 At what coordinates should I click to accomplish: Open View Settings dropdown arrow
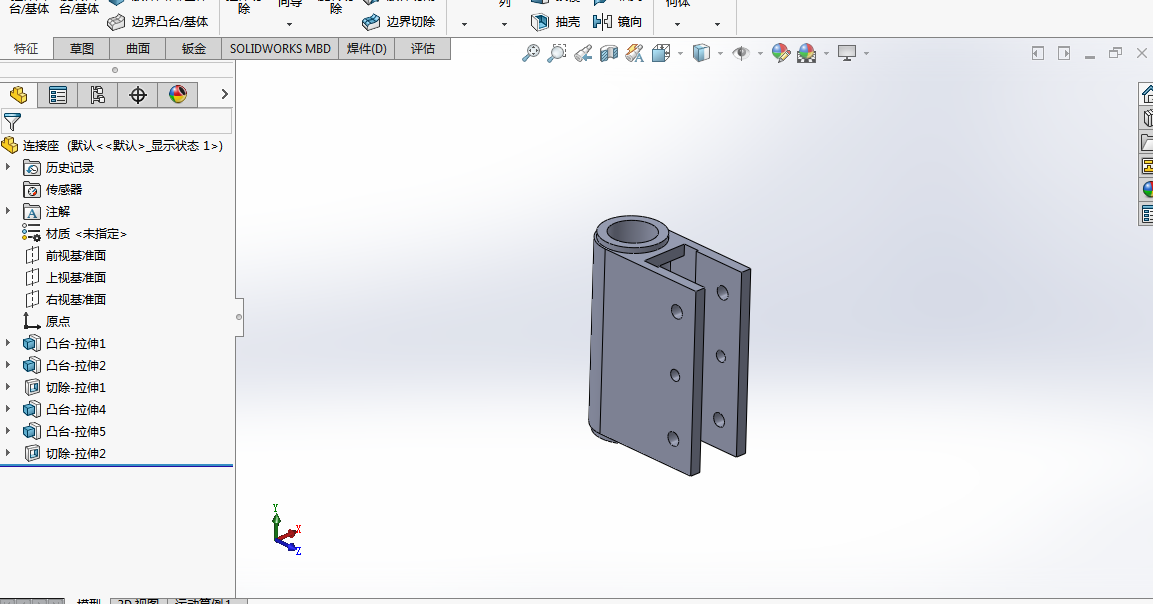[x=867, y=53]
